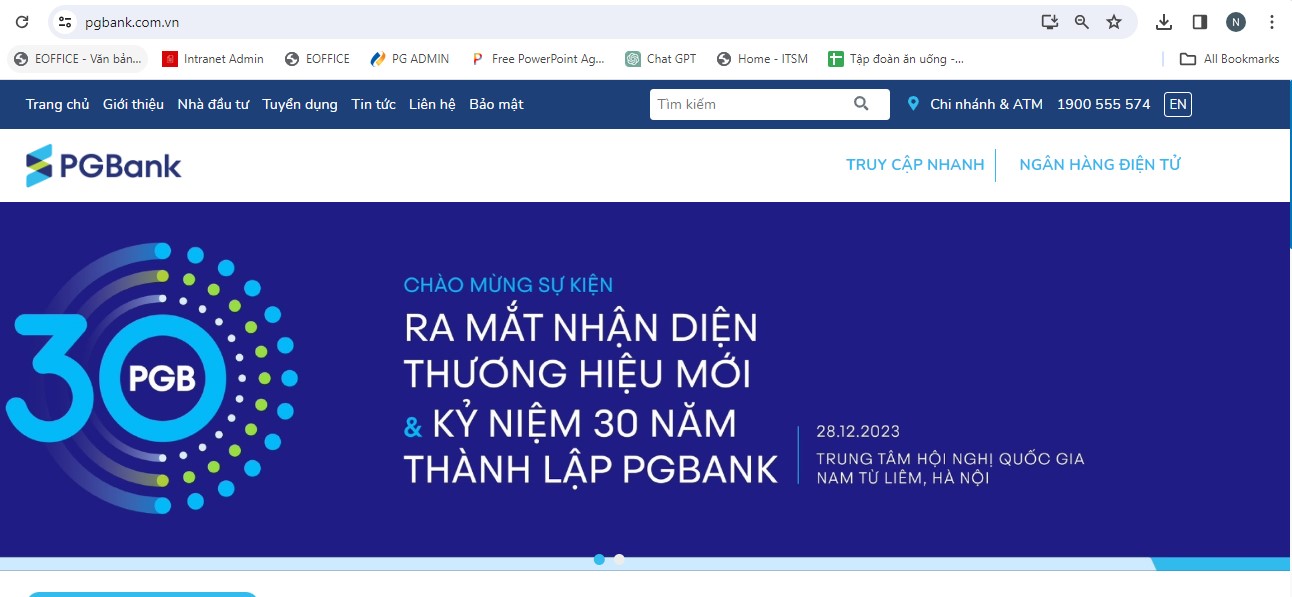Select the first carousel dot

(599, 559)
